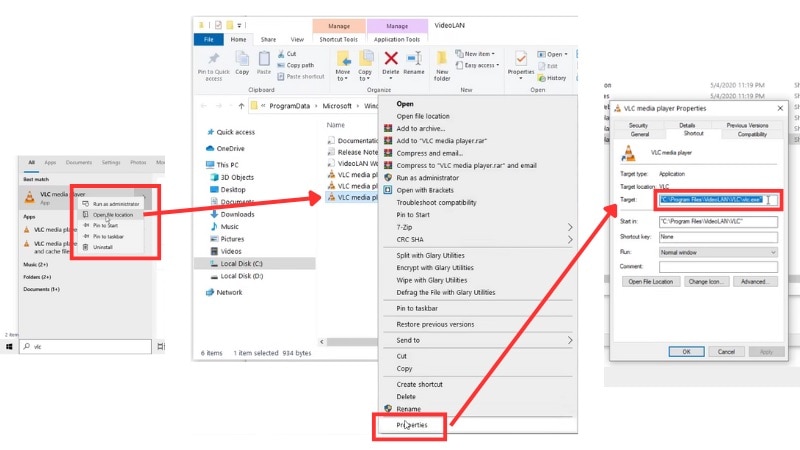800x450 pixels.
Task: Choose Add to archive... in context menu
Action: (x=420, y=129)
